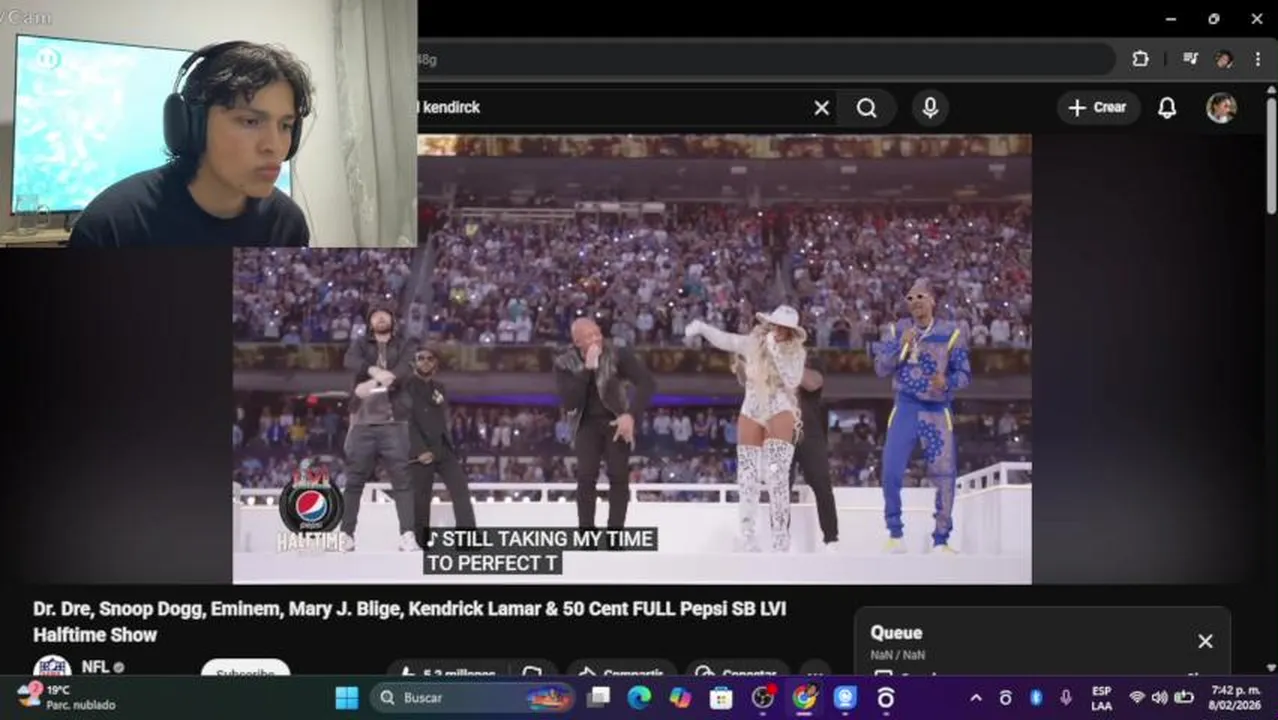
Task: Click the battery tray icon
Action: point(1184,698)
